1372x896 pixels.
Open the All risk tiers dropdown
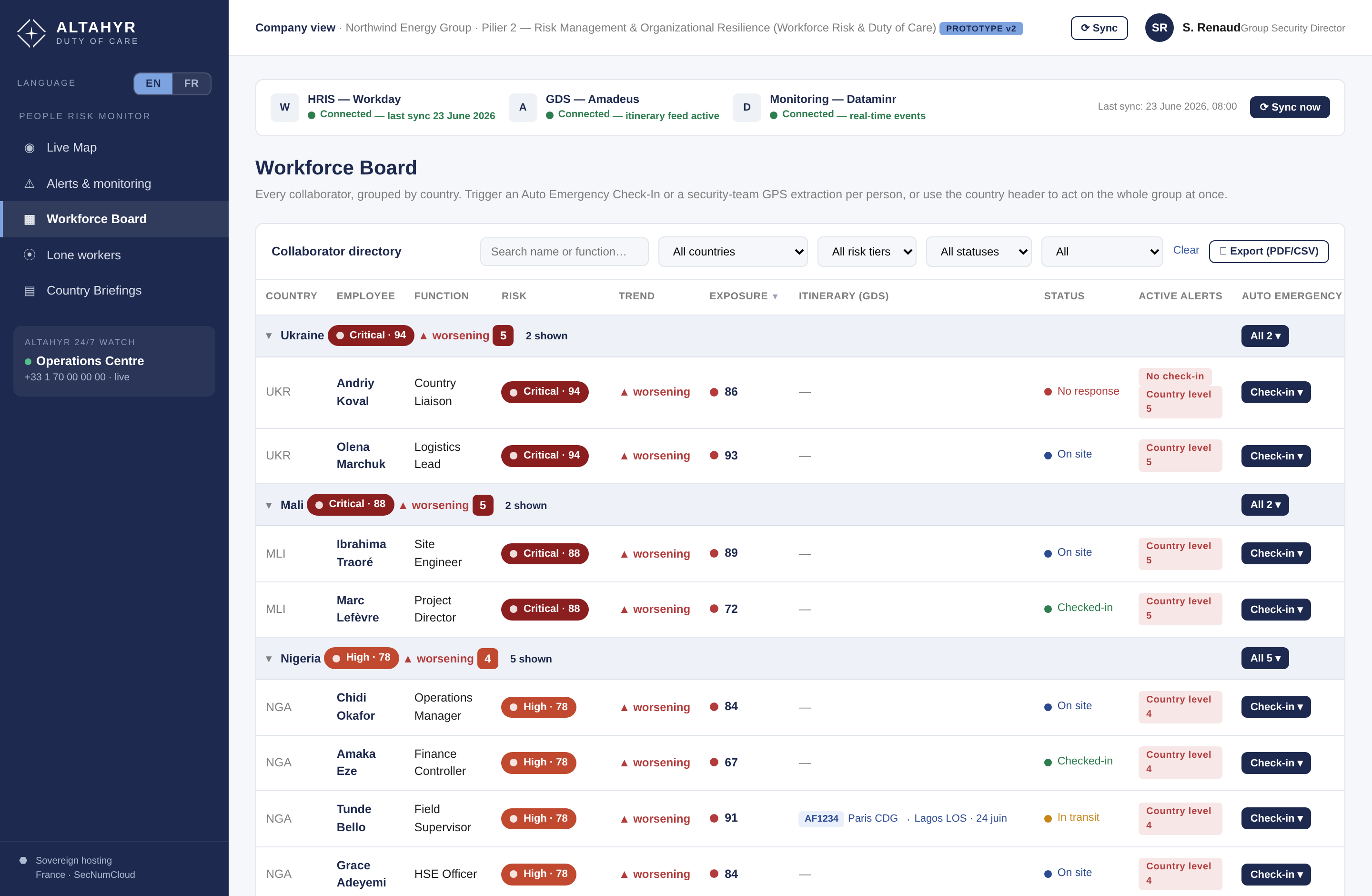[x=867, y=251]
